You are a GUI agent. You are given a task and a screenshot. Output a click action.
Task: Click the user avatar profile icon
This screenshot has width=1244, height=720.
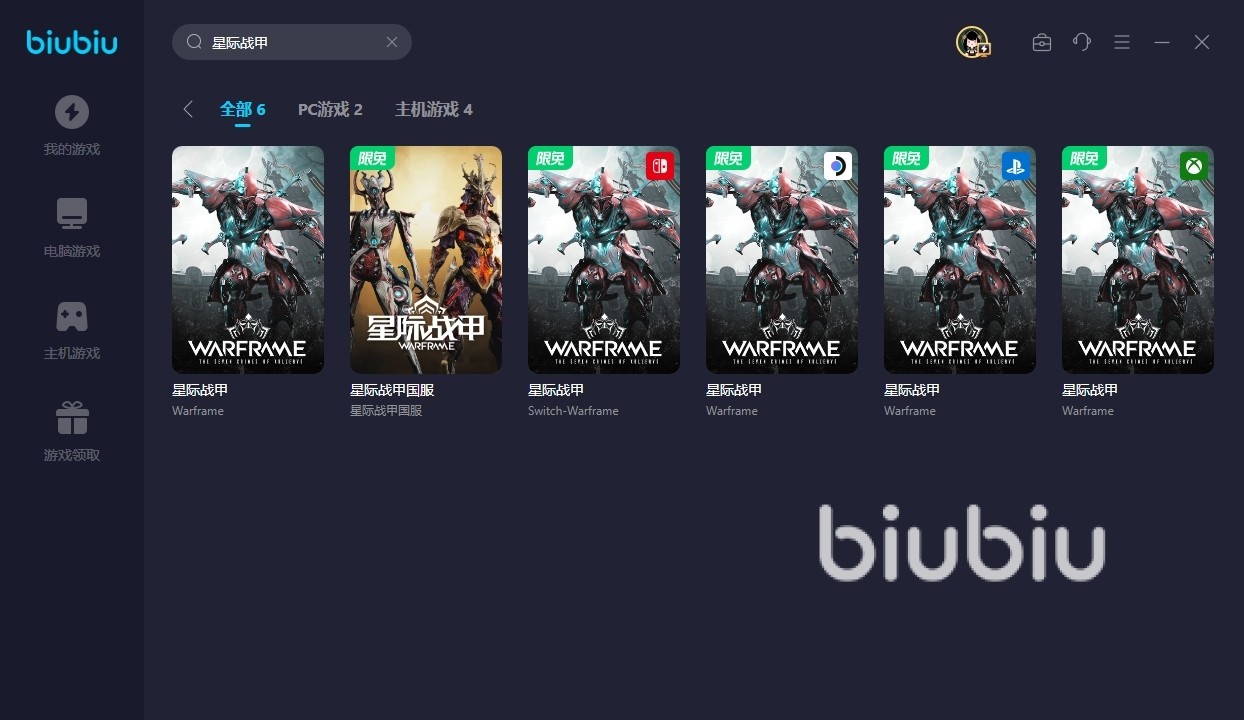pyautogui.click(x=972, y=42)
